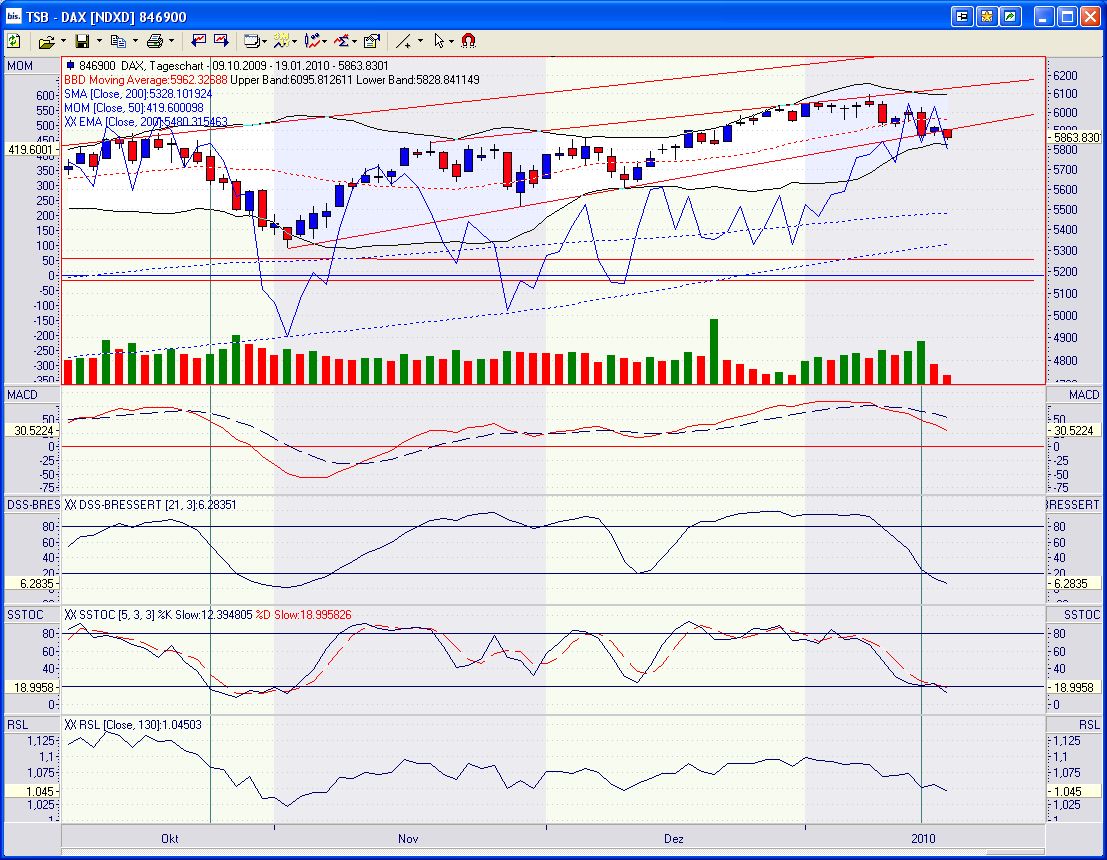Select the MOM panel label

[x=20, y=64]
